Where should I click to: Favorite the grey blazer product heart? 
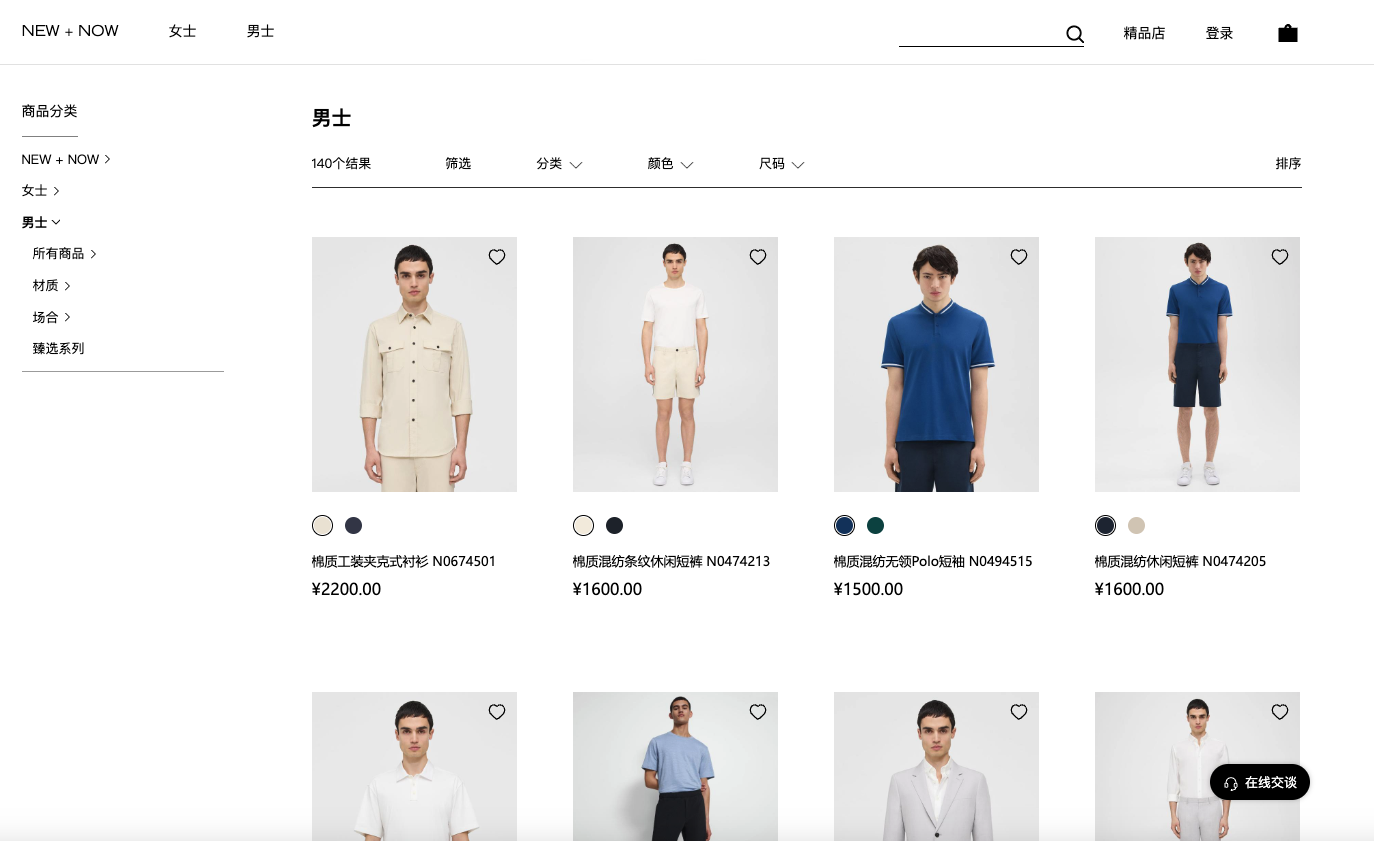pos(1019,712)
